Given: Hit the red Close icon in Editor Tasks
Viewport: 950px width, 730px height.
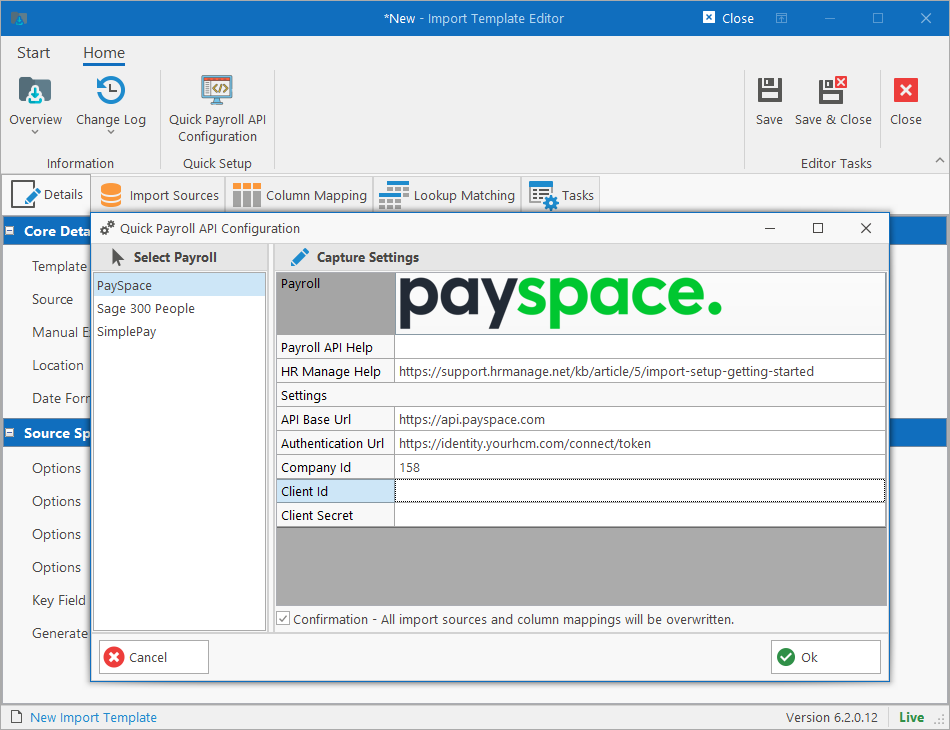Looking at the screenshot, I should point(905,90).
